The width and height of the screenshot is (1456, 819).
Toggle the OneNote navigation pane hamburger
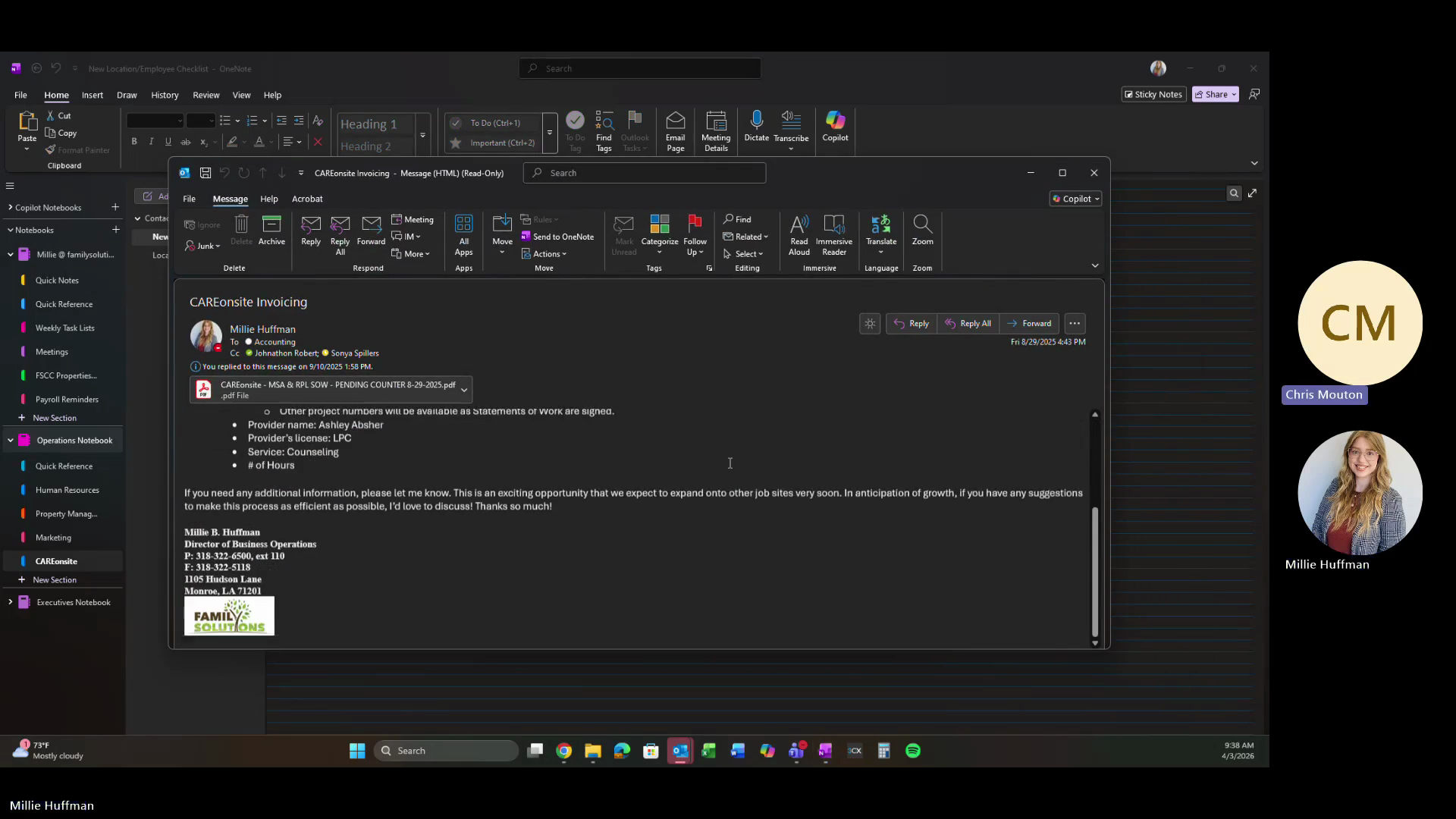(x=10, y=186)
